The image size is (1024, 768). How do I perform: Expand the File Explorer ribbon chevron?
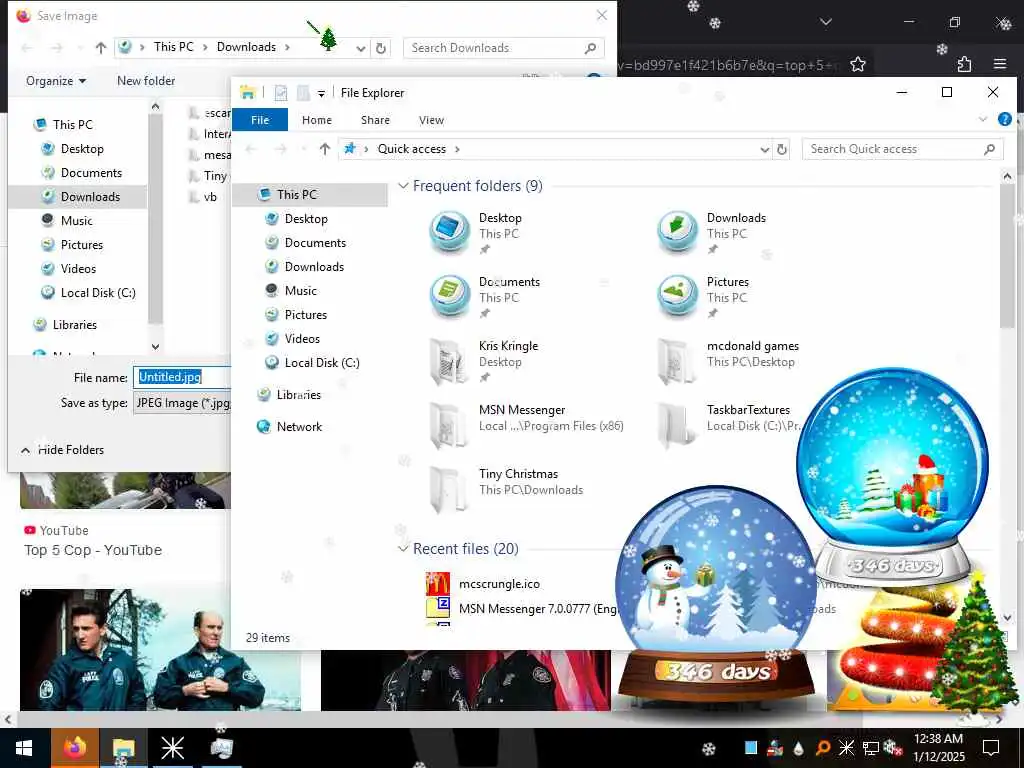click(x=983, y=120)
